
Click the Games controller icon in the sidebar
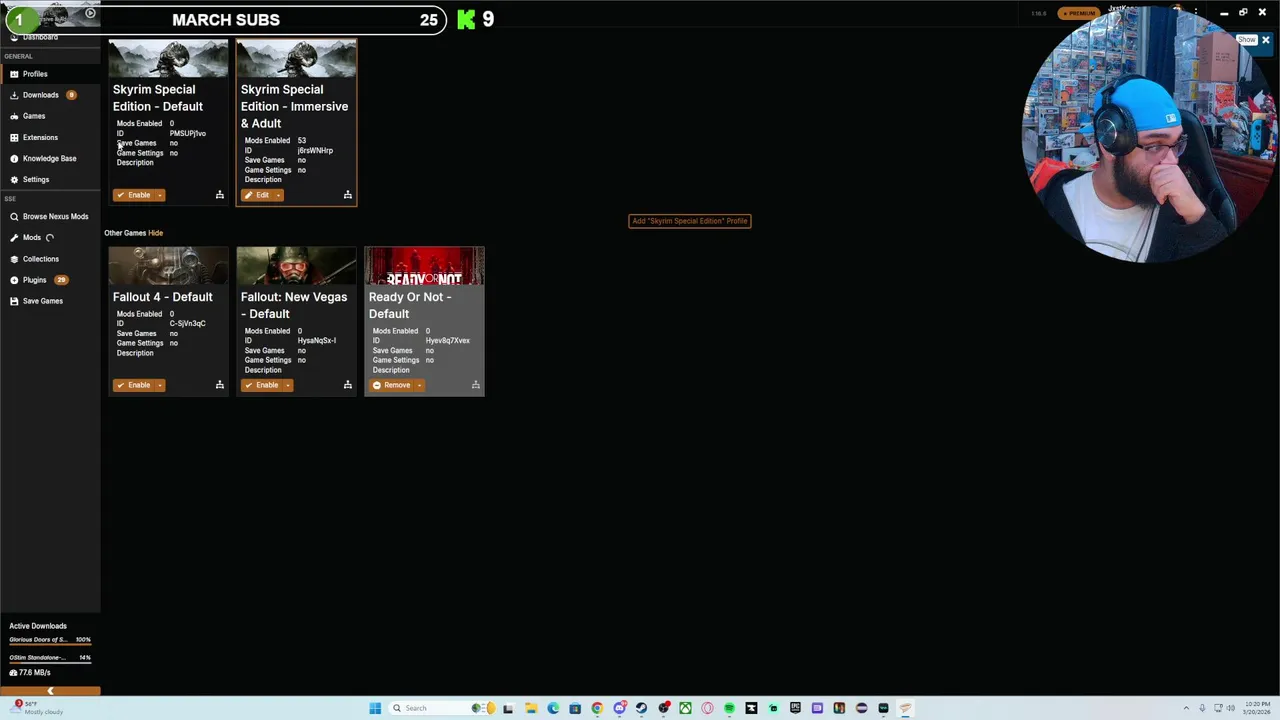click(x=14, y=116)
